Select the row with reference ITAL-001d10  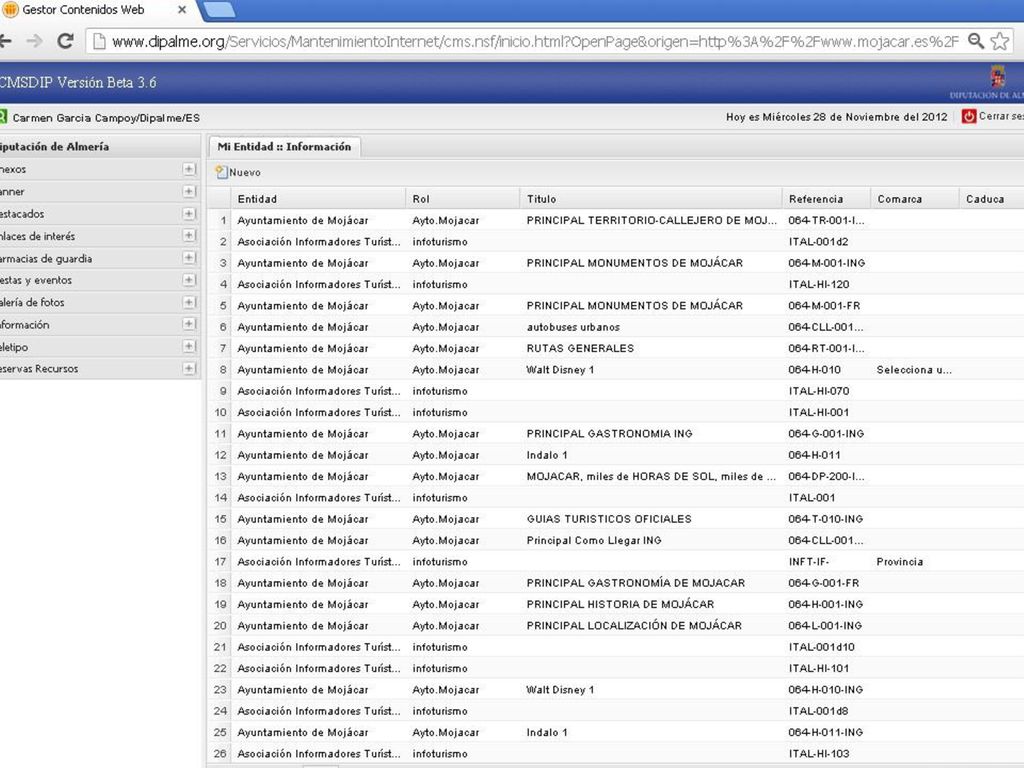pos(616,647)
